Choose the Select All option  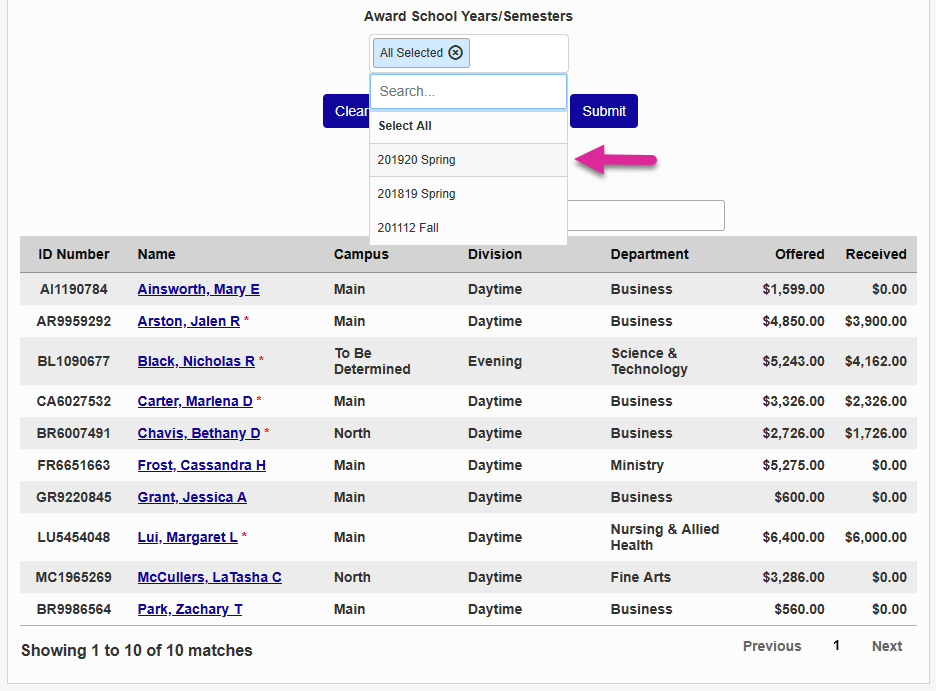pos(469,126)
